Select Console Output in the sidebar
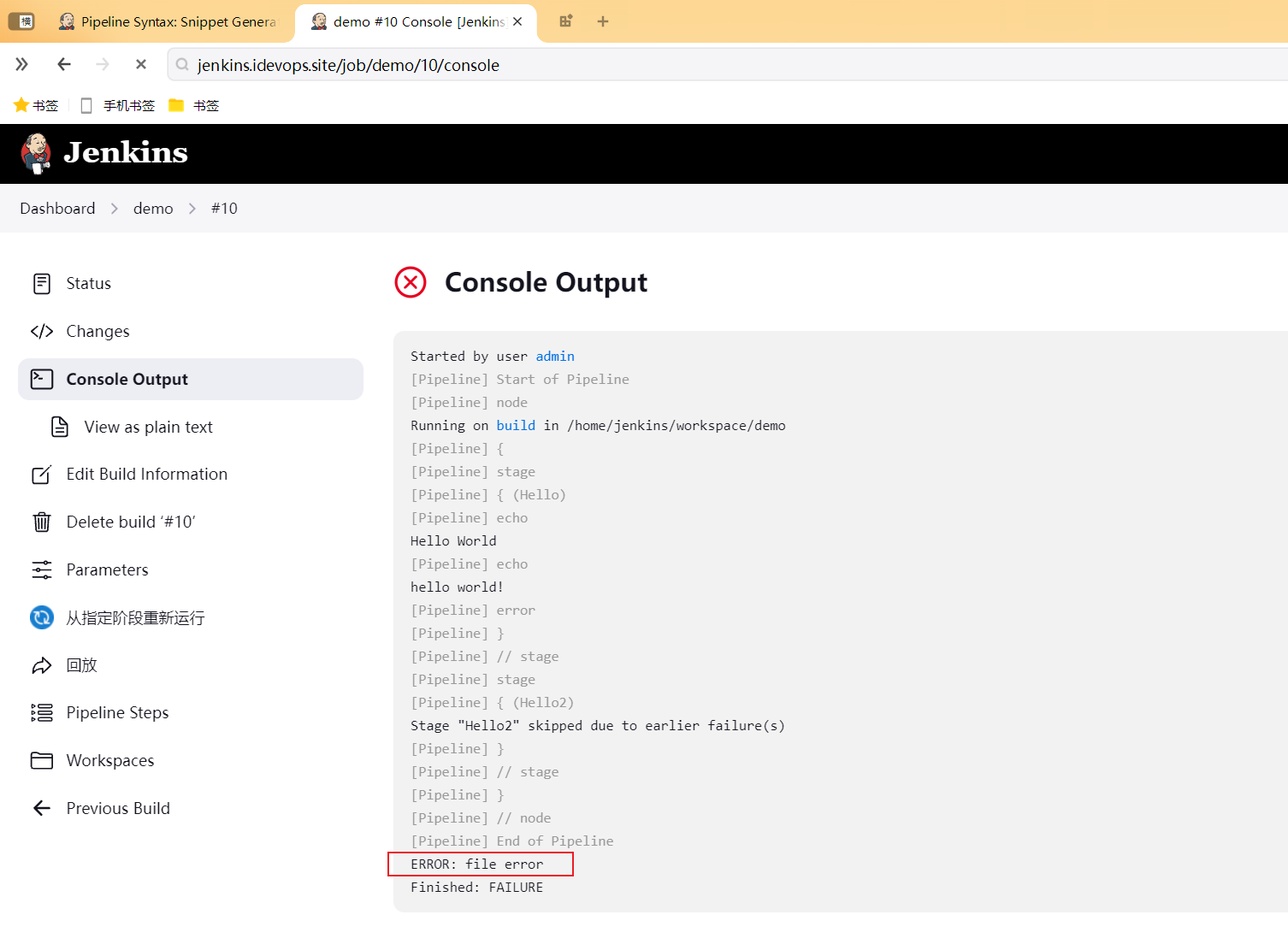 pos(191,379)
